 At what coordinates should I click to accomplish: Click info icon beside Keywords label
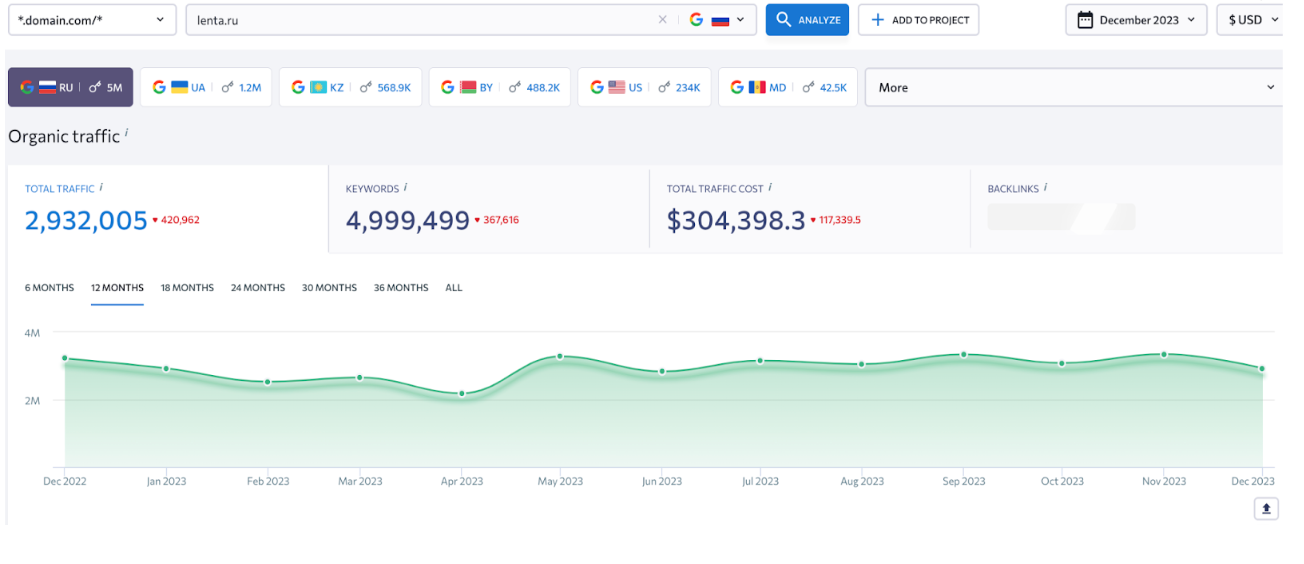coord(405,187)
